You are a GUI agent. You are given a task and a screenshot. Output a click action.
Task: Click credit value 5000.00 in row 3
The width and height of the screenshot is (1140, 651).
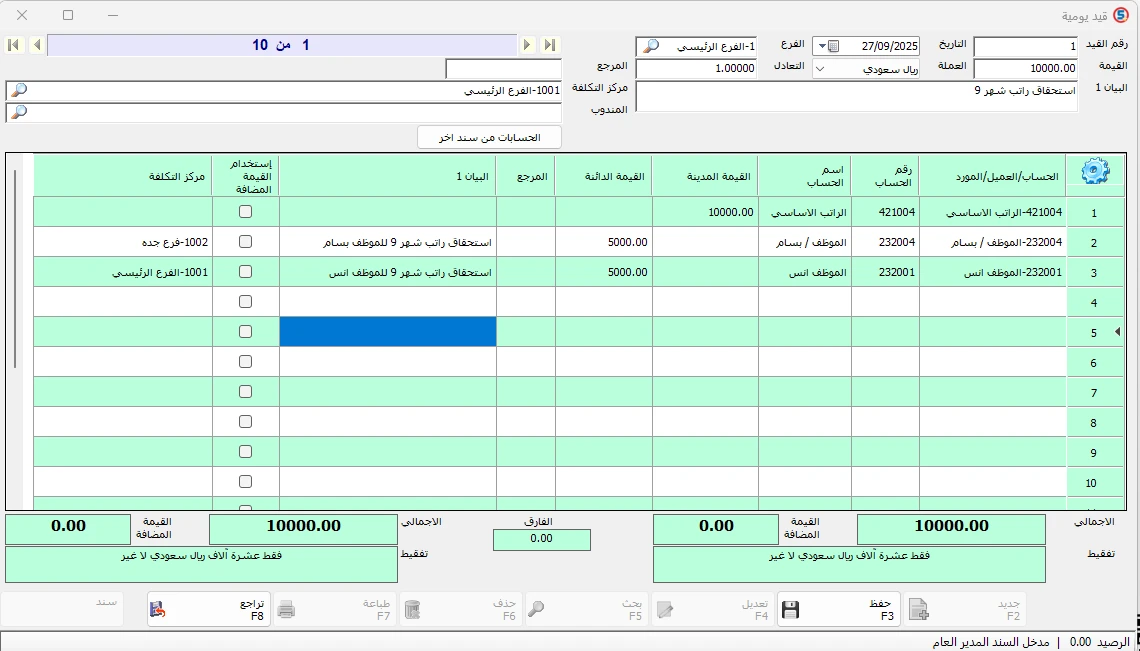pos(603,272)
